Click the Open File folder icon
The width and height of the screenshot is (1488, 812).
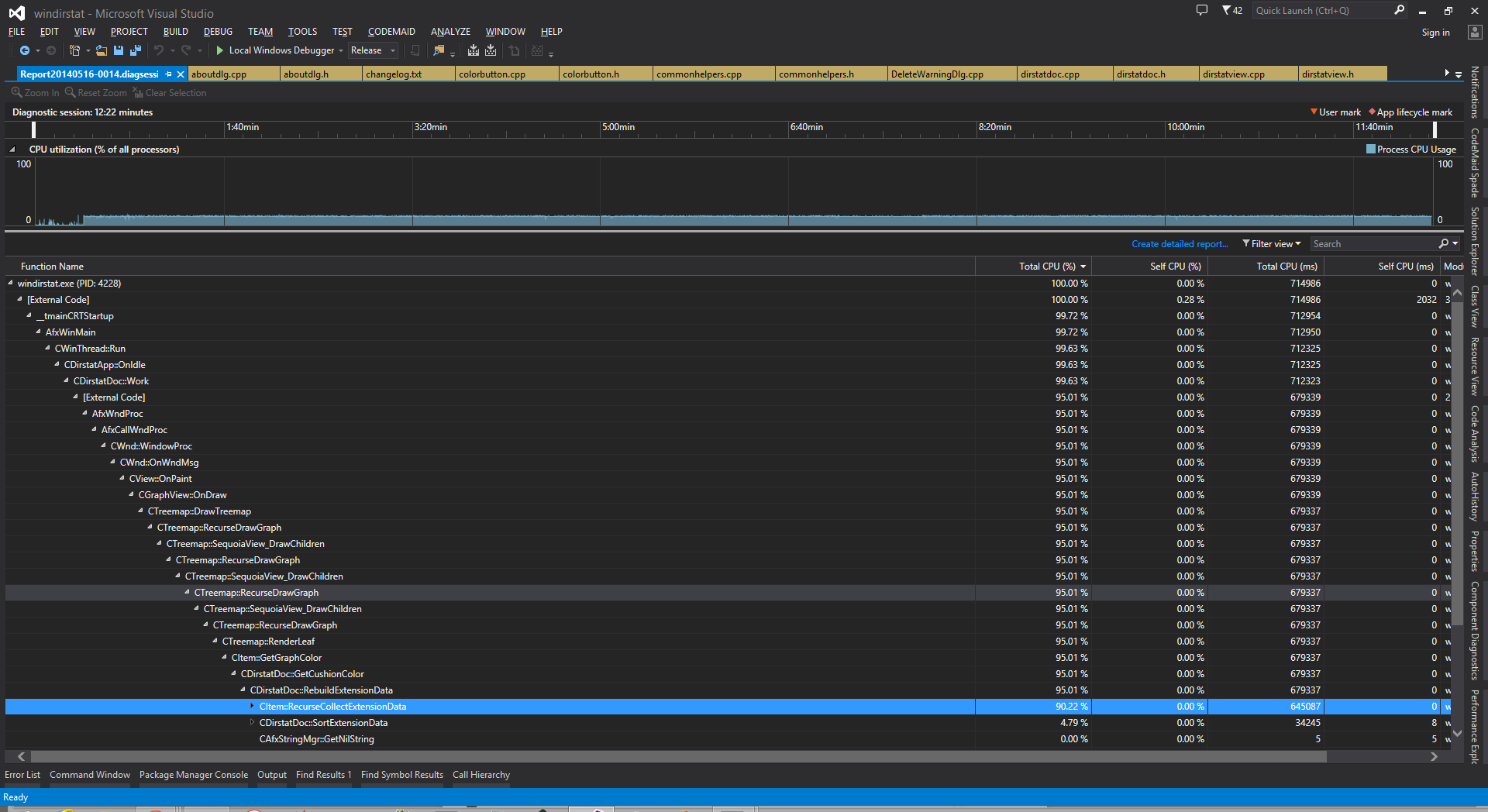[x=102, y=50]
